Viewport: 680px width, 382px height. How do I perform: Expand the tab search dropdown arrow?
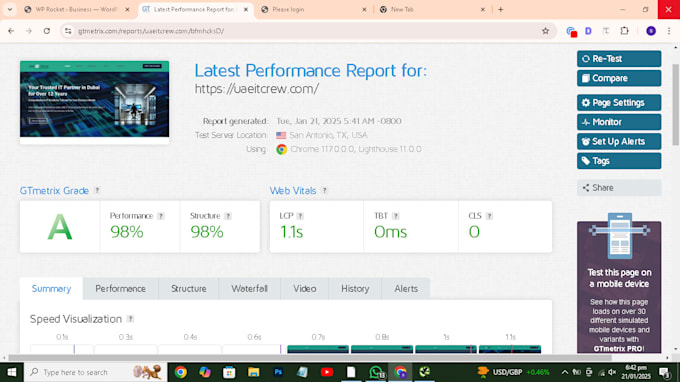[x=10, y=9]
